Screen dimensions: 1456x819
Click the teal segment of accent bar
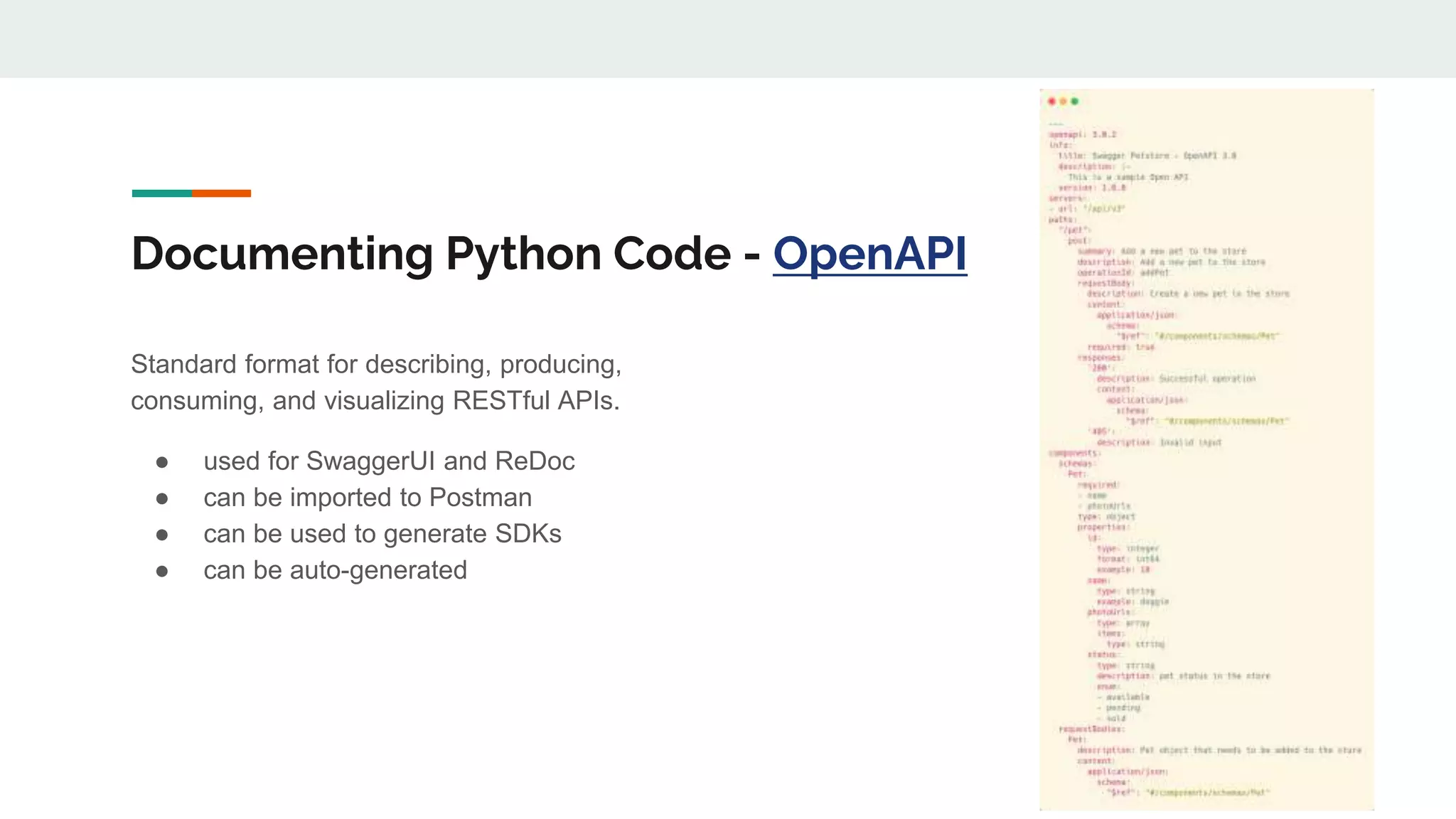point(161,193)
